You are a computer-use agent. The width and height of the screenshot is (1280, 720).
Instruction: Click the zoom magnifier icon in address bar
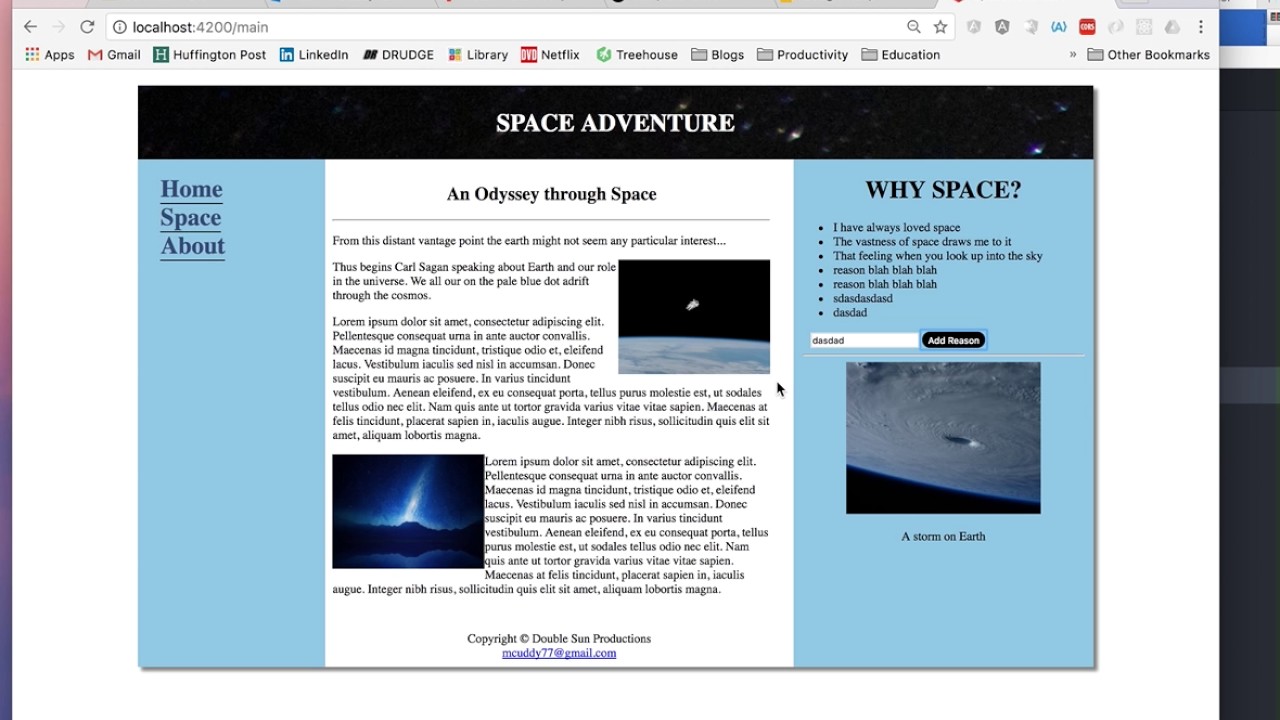(914, 27)
